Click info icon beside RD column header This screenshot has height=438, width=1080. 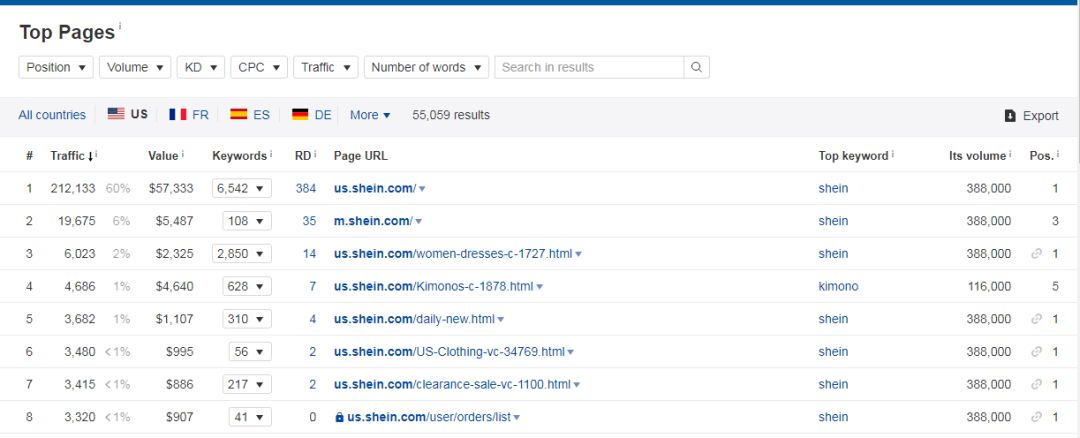(x=315, y=155)
